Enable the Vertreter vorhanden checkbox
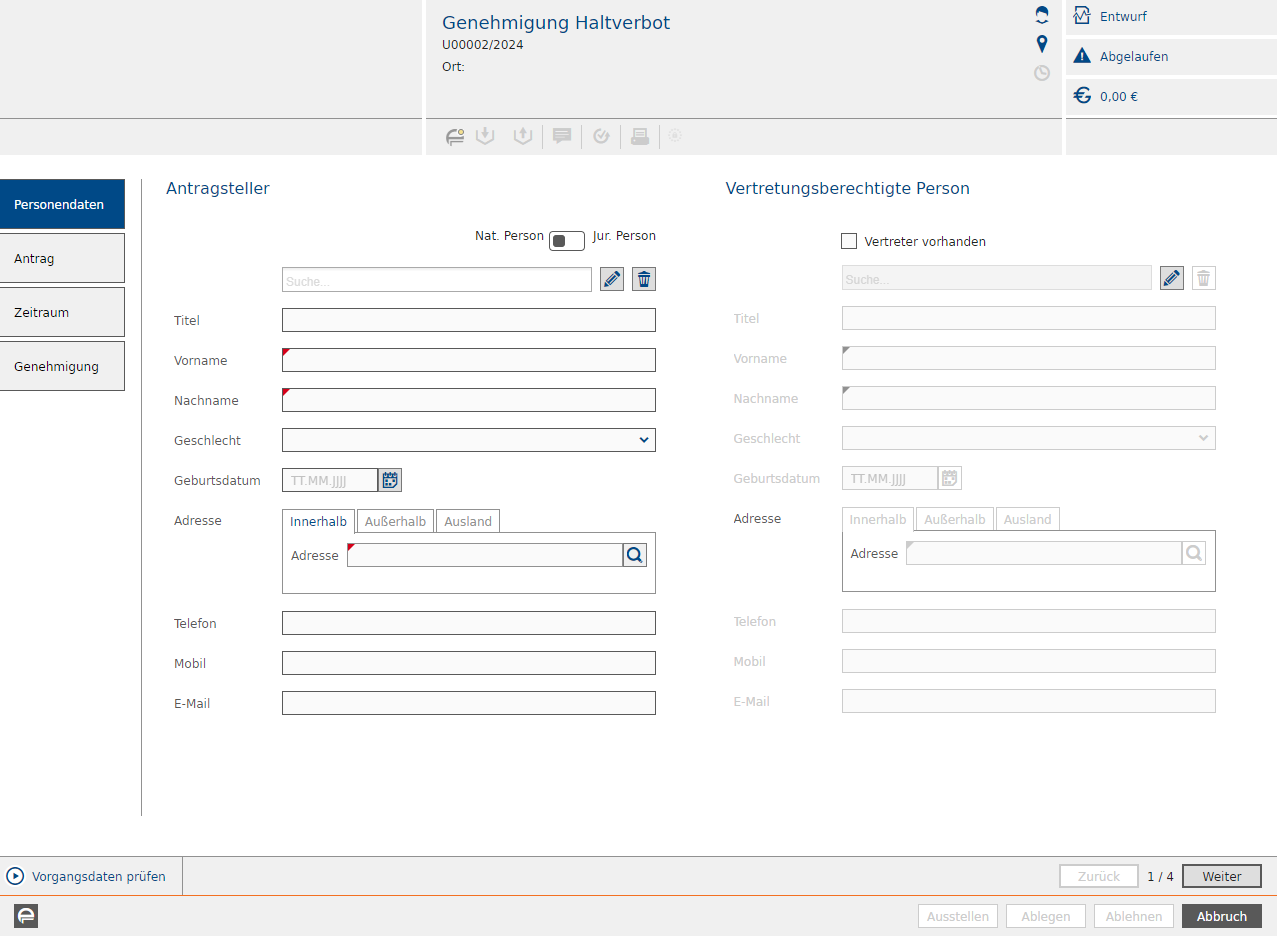 point(849,241)
